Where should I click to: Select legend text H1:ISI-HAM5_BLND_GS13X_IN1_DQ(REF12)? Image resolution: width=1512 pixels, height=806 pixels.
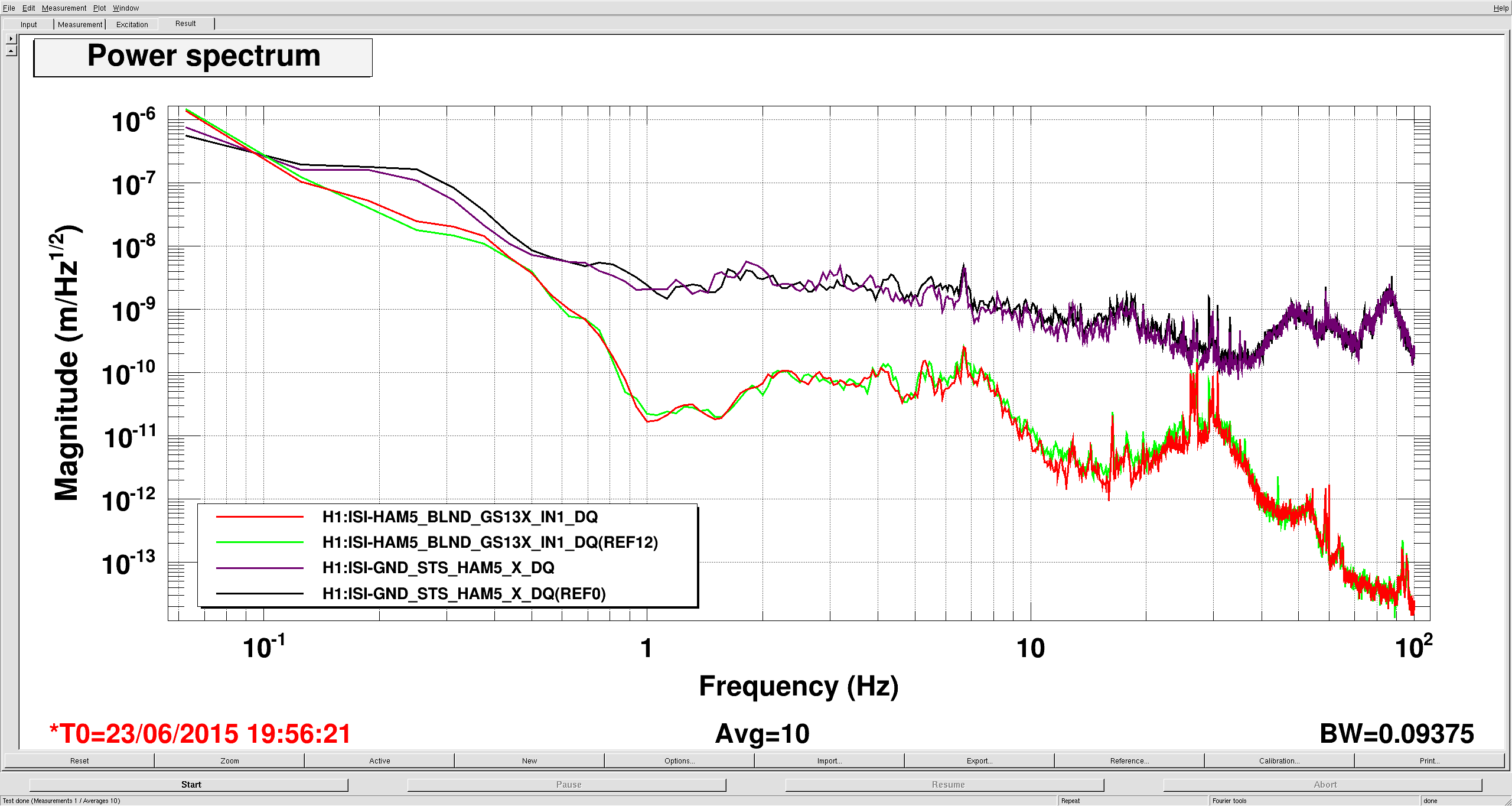point(490,542)
